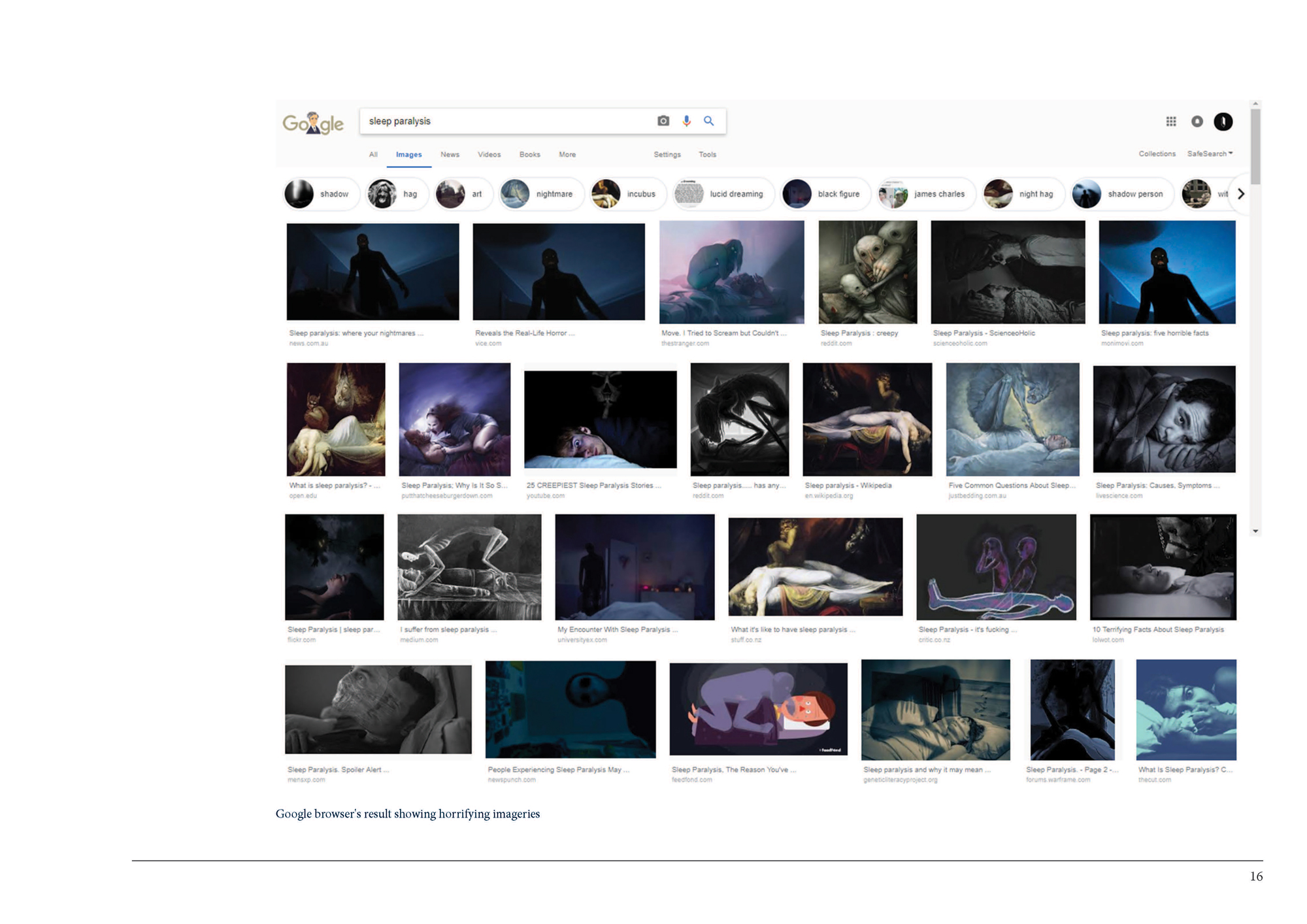Open the Google apps grid icon
This screenshot has height=924, width=1307.
[1171, 122]
